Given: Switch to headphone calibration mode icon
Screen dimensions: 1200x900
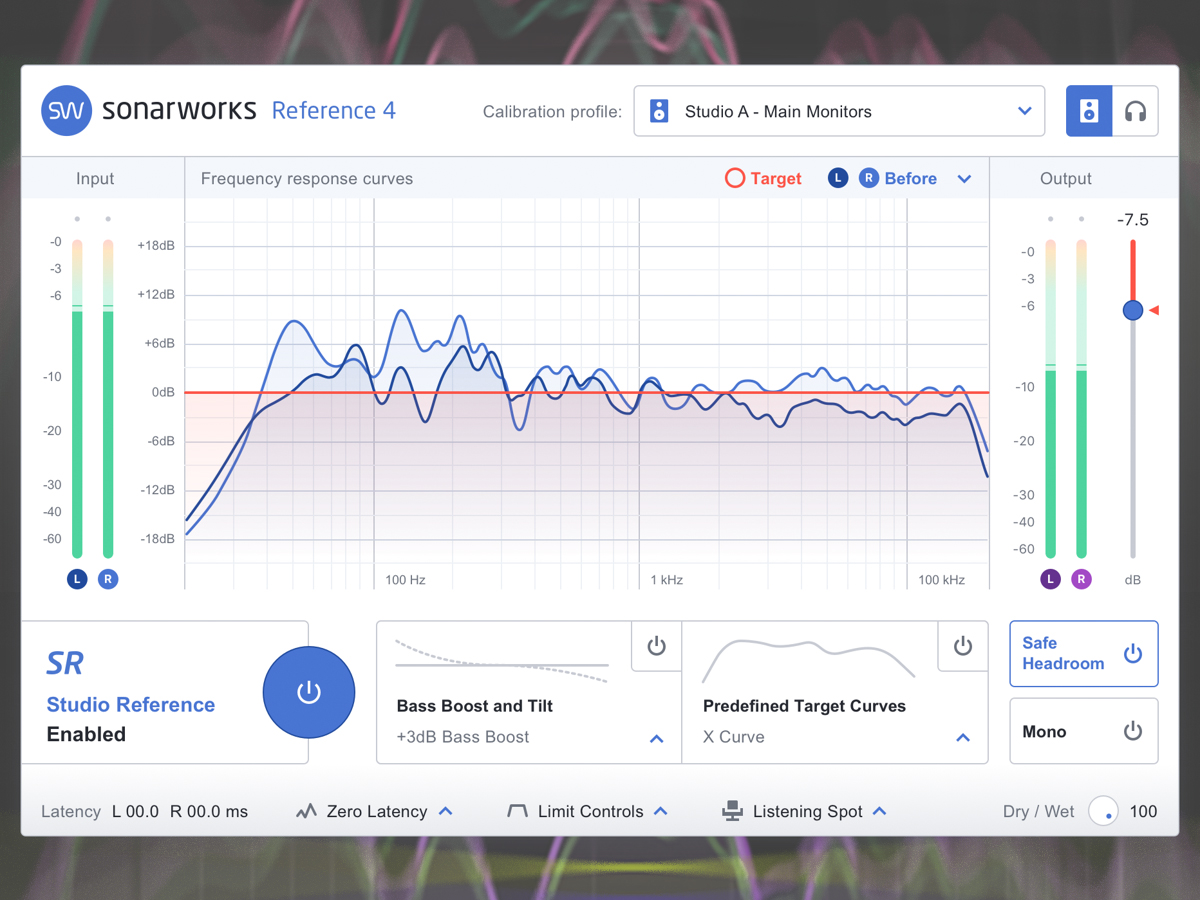Looking at the screenshot, I should point(1135,111).
